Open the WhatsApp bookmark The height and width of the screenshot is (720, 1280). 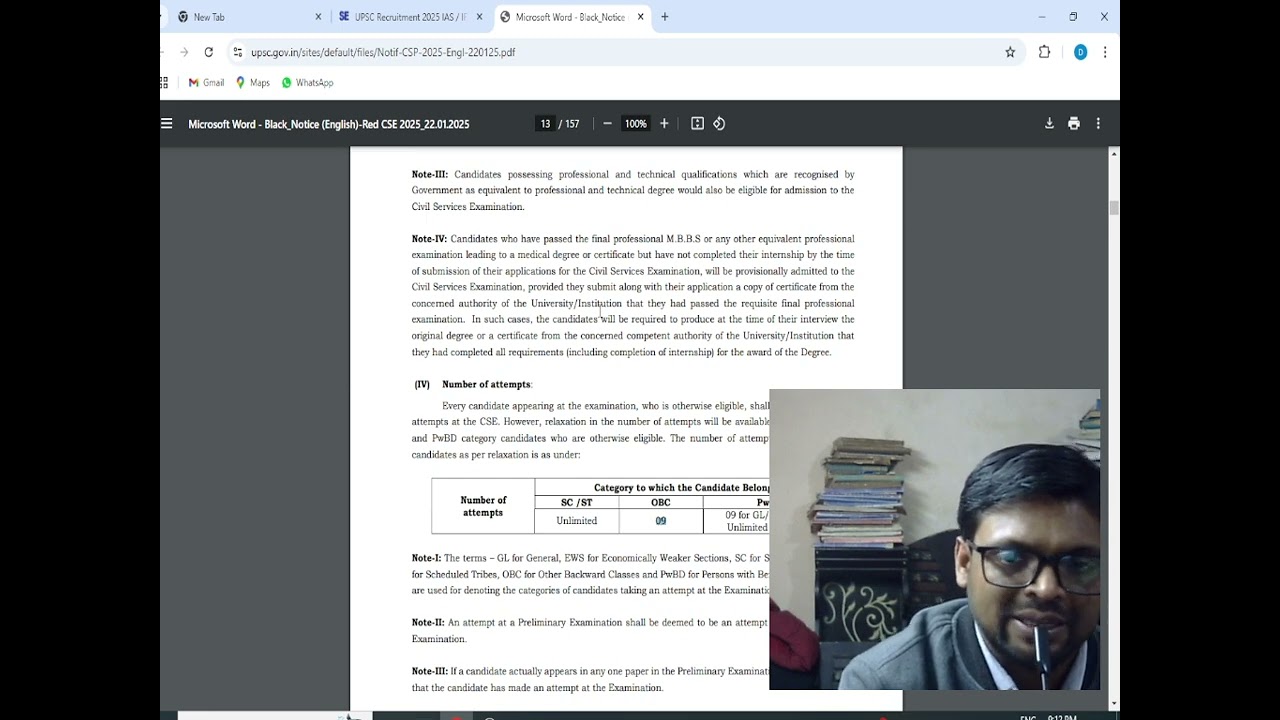307,83
